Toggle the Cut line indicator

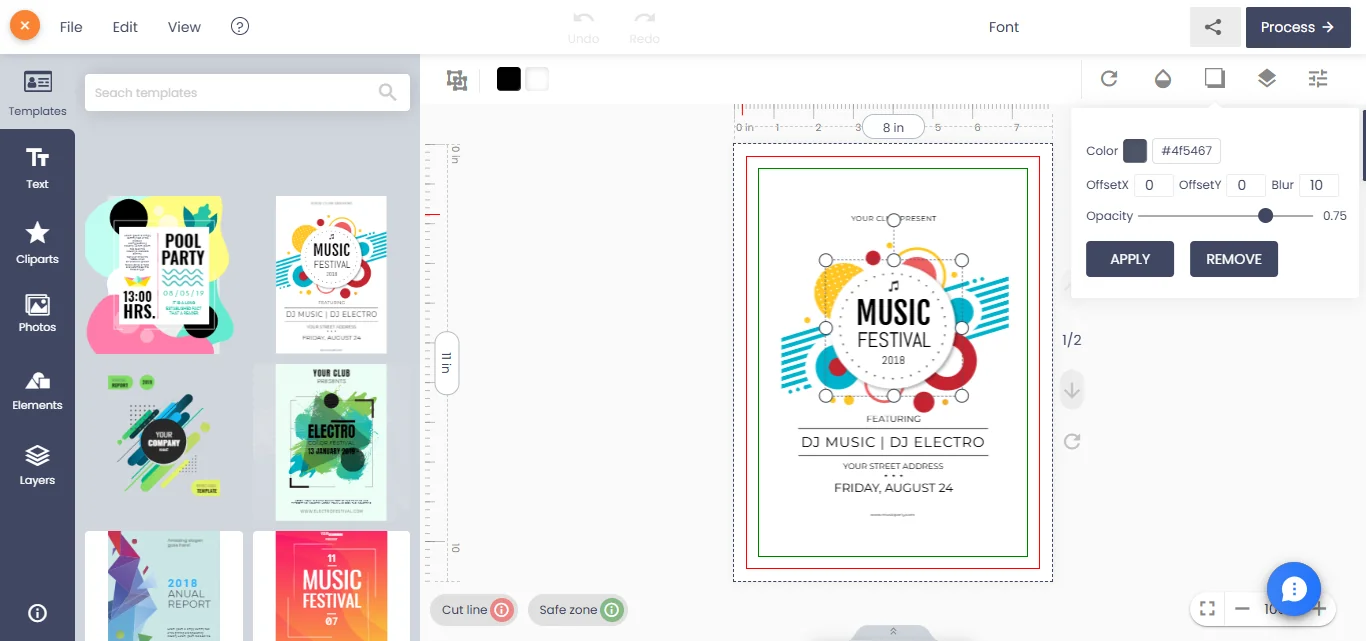474,610
